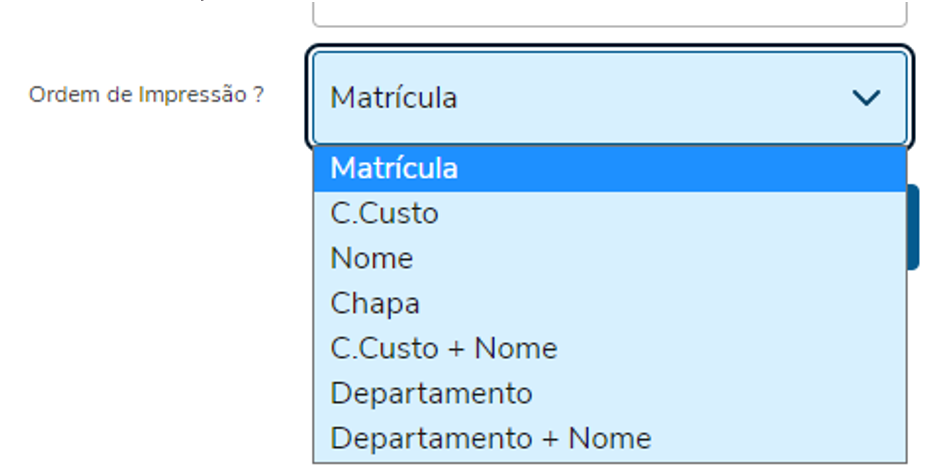Set print order to department plus name
Viewport: 926px width, 470px height.
pos(491,438)
